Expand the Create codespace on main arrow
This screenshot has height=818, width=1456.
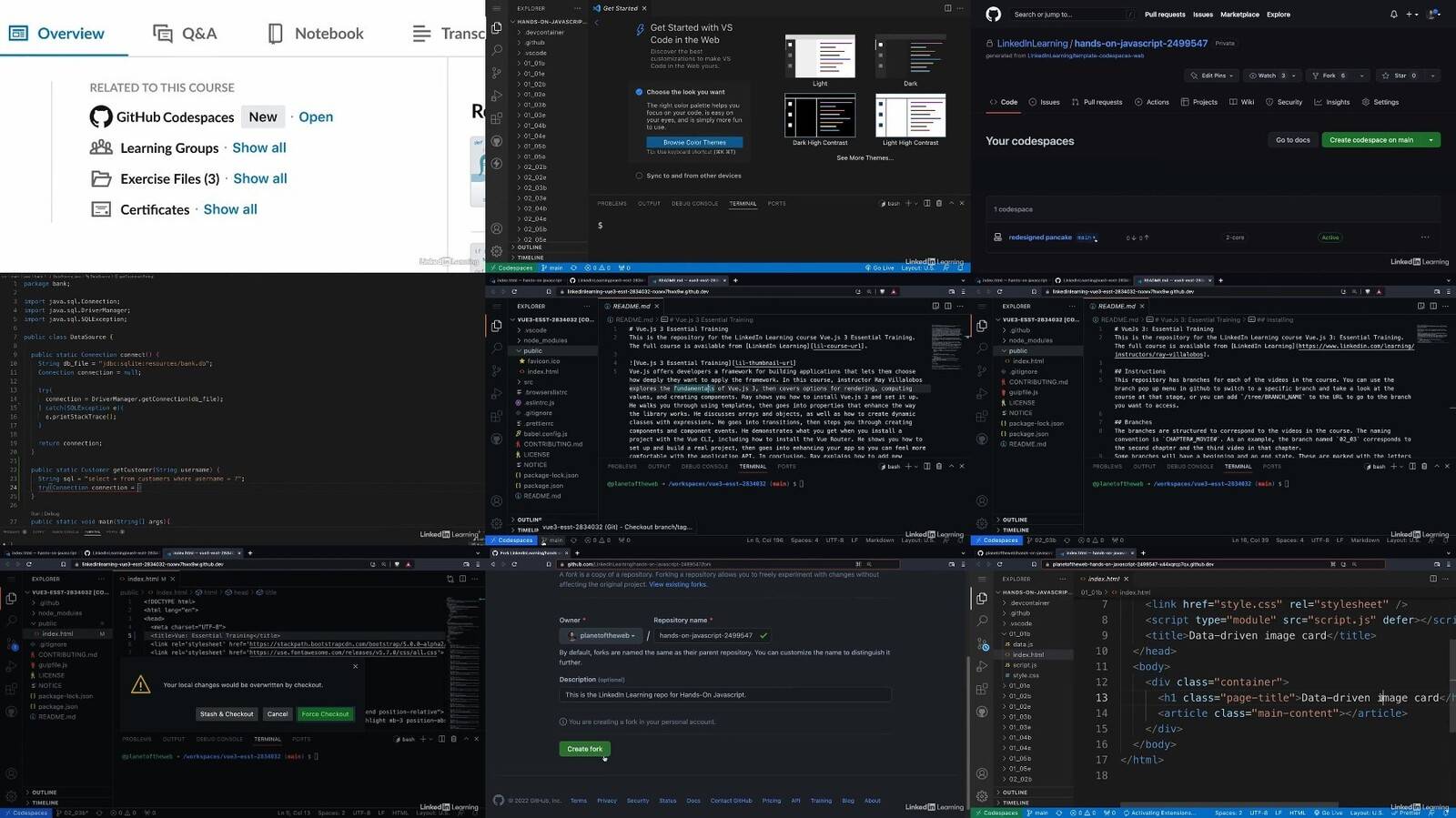click(1431, 140)
